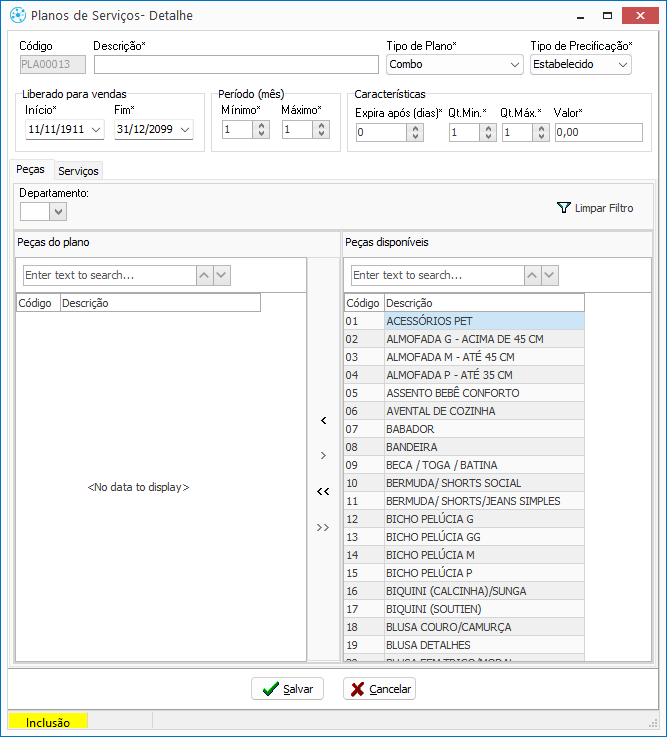The height and width of the screenshot is (737, 667).
Task: Click the Valor input field
Action: click(x=598, y=133)
